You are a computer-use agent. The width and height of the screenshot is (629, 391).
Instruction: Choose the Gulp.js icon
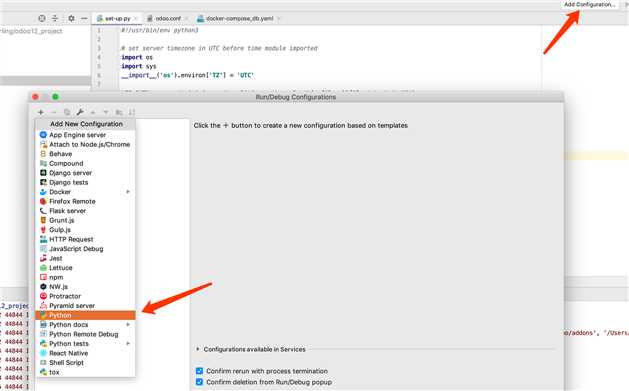pos(43,230)
